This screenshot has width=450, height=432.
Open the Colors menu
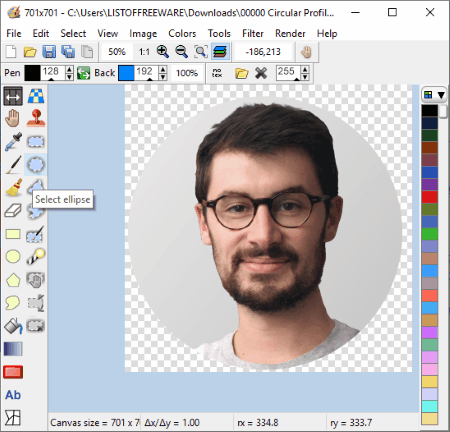tap(182, 34)
